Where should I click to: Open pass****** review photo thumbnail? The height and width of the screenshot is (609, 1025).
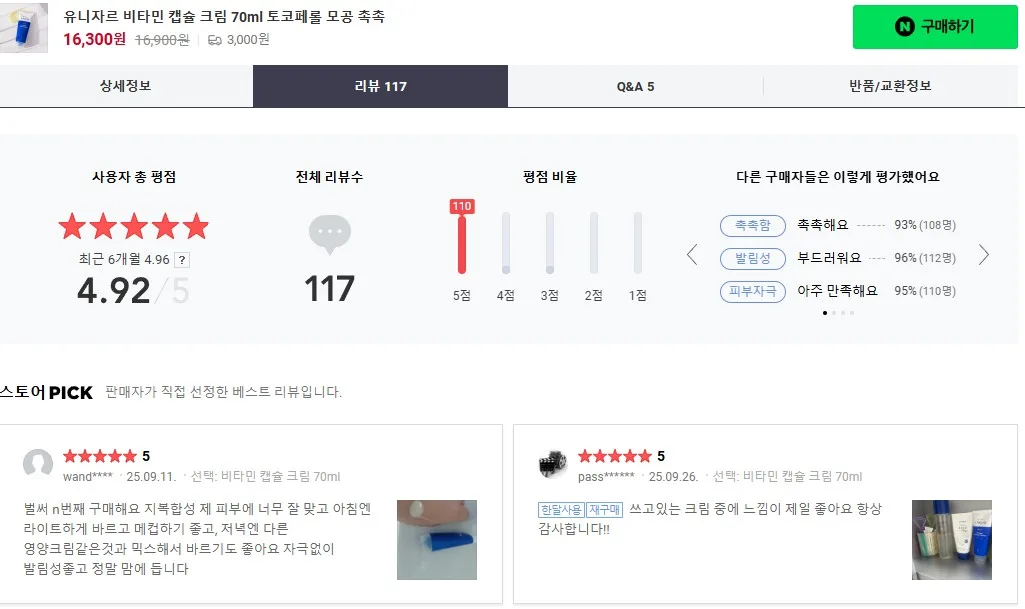tap(952, 540)
